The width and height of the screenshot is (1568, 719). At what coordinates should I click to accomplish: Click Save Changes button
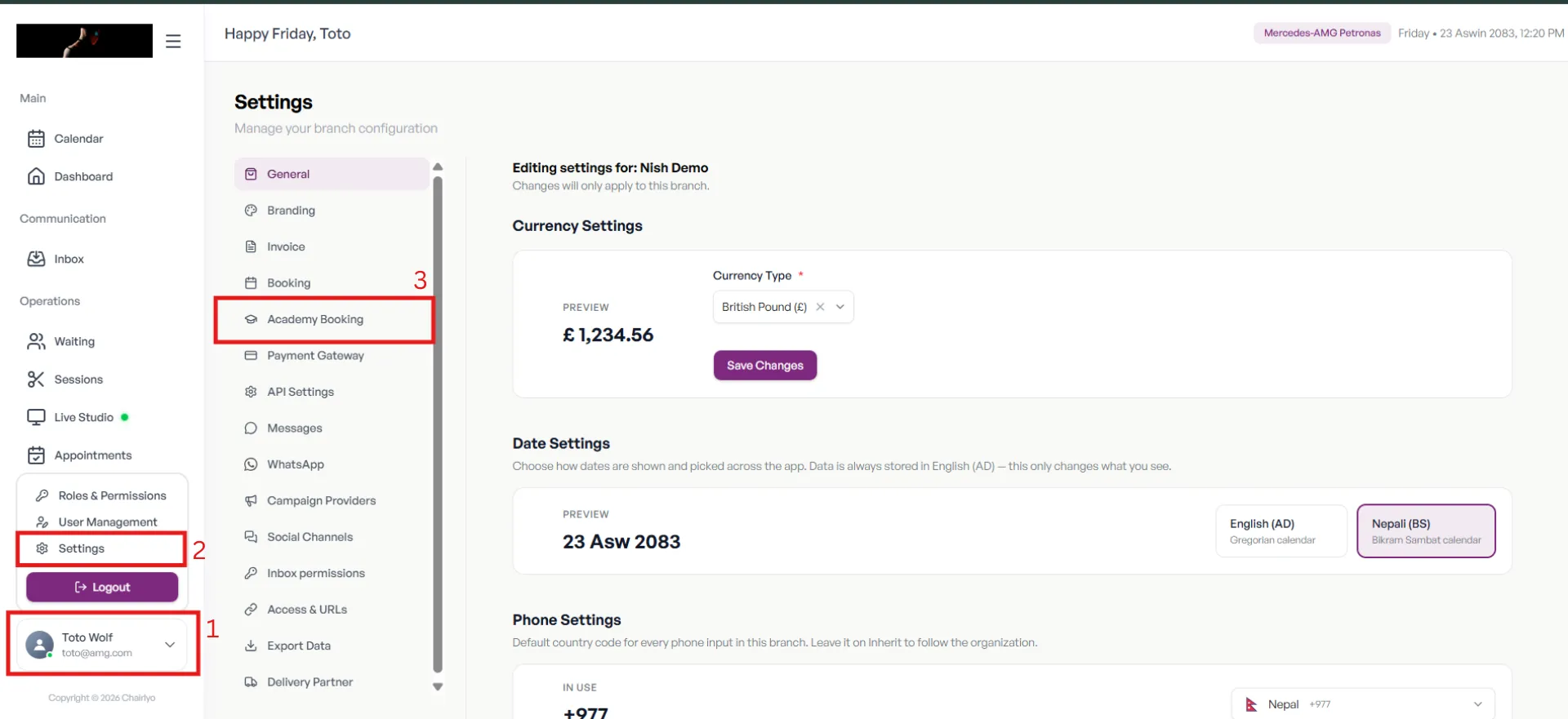pos(765,366)
